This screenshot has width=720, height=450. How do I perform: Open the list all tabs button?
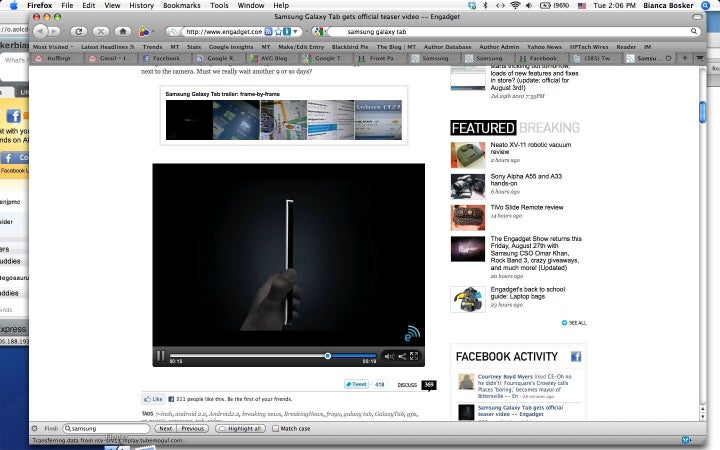point(699,58)
